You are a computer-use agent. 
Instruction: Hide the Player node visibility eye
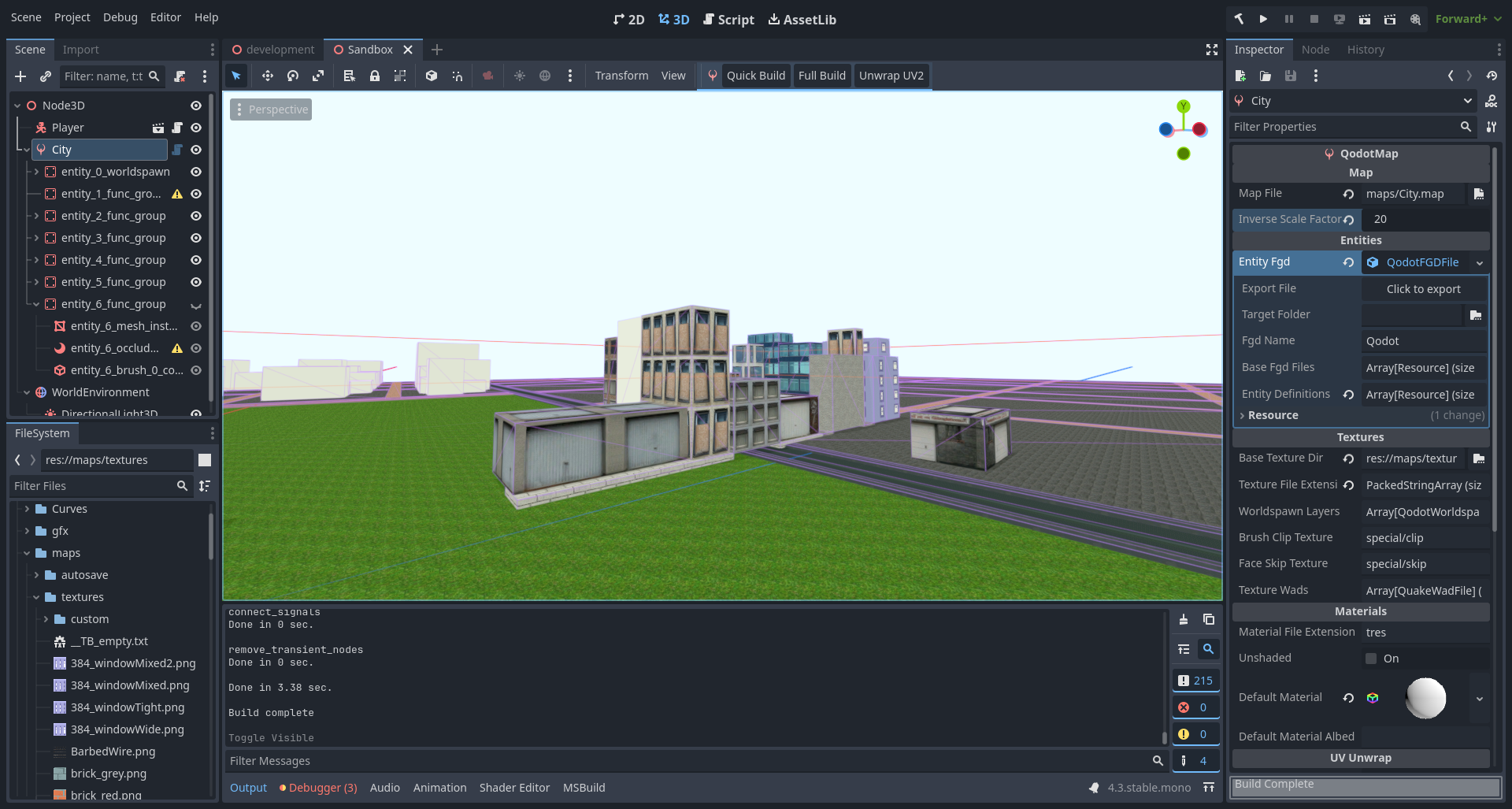coord(196,128)
